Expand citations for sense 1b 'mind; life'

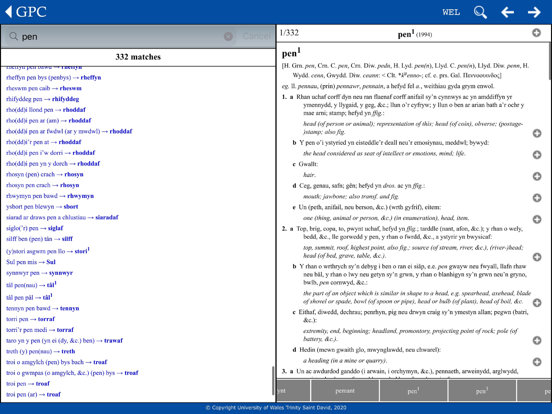pos(537,155)
